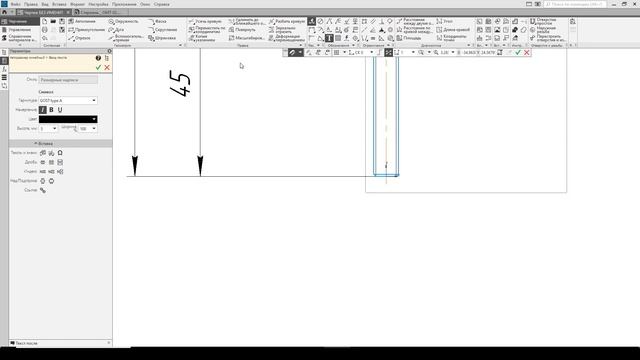Open the Вставка menu
The height and width of the screenshot is (360, 640).
tap(59, 4)
